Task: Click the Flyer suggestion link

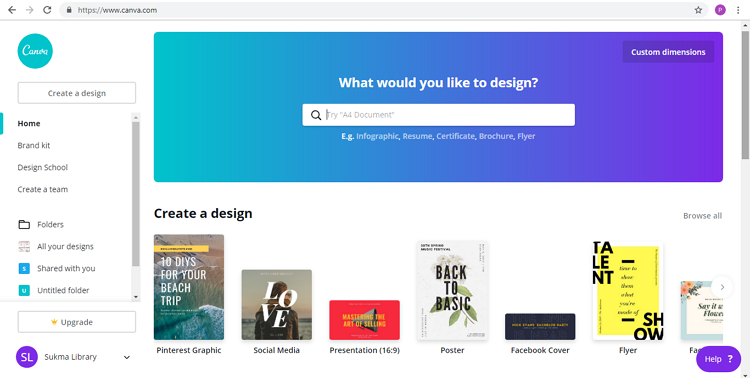Action: (526, 136)
